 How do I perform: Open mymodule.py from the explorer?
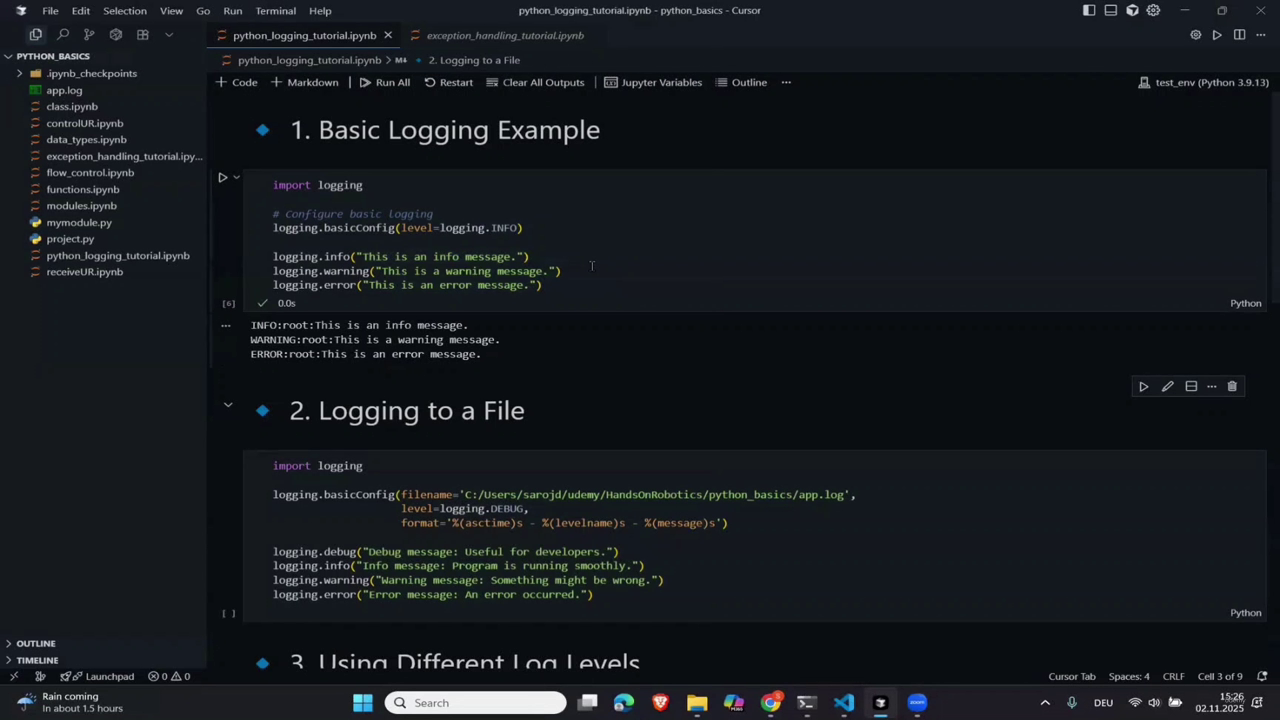[79, 223]
